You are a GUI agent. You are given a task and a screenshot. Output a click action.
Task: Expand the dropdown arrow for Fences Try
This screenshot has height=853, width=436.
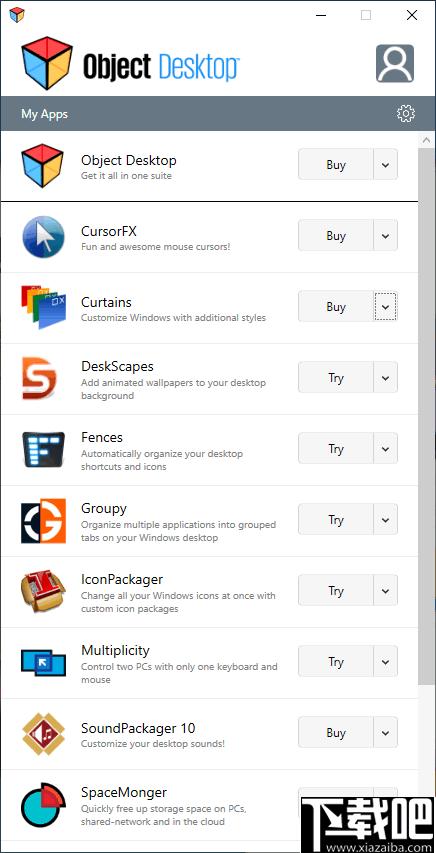coord(385,449)
